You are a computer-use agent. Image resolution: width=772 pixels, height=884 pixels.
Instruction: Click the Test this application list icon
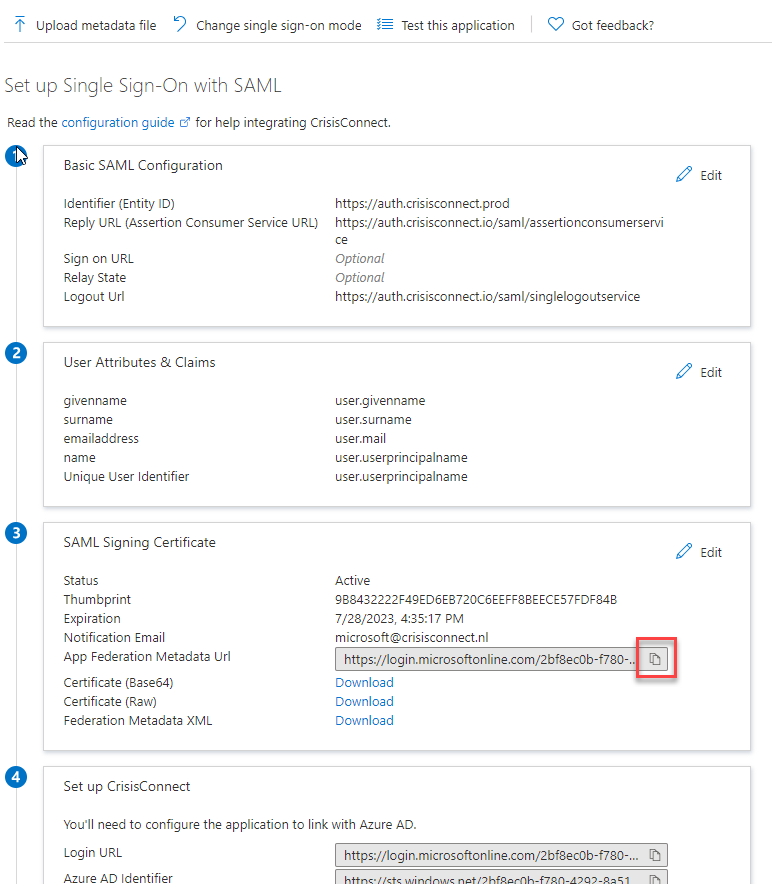[385, 24]
